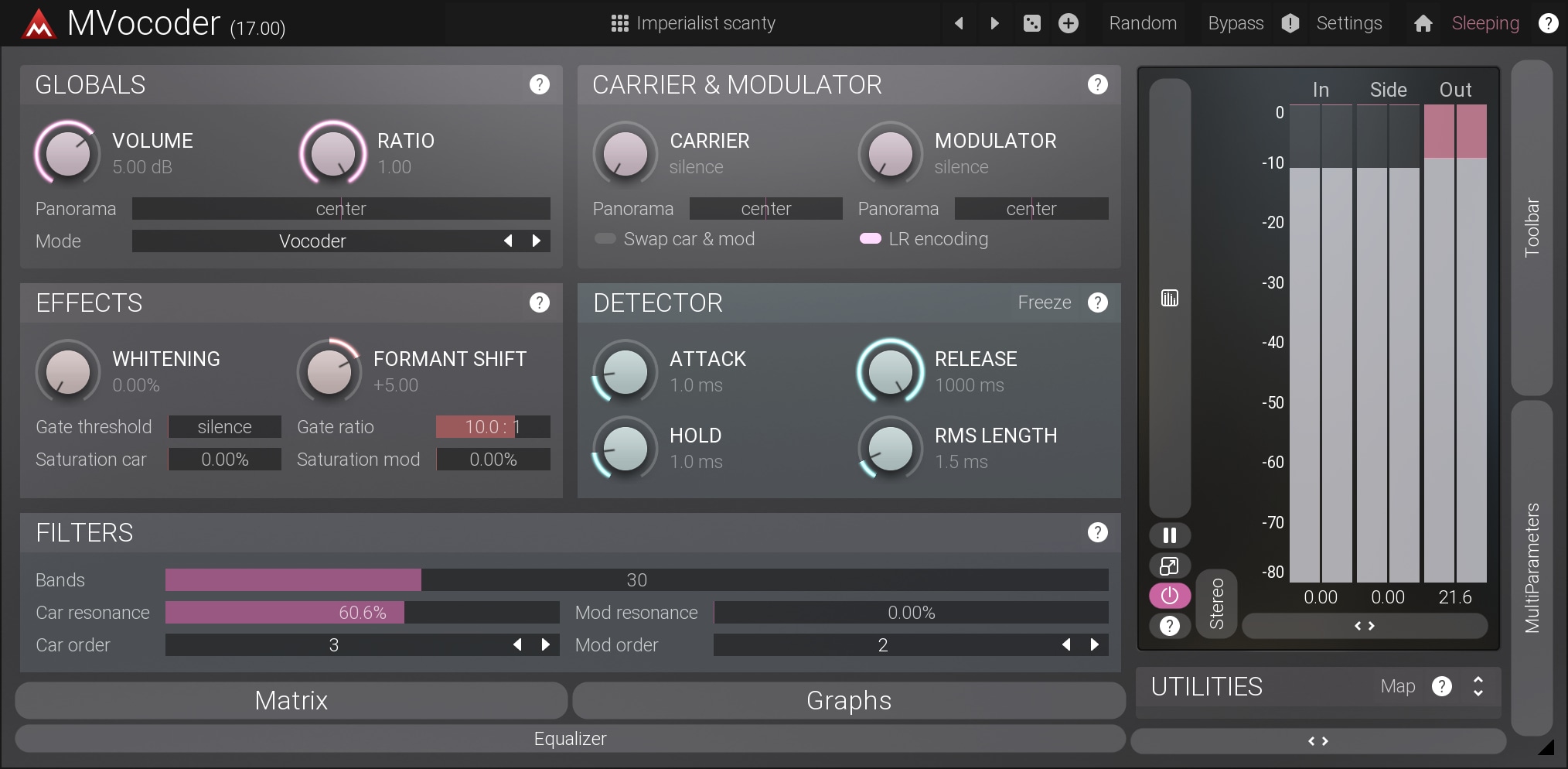Load next preset with right arrow
The height and width of the screenshot is (769, 1568).
point(995,23)
